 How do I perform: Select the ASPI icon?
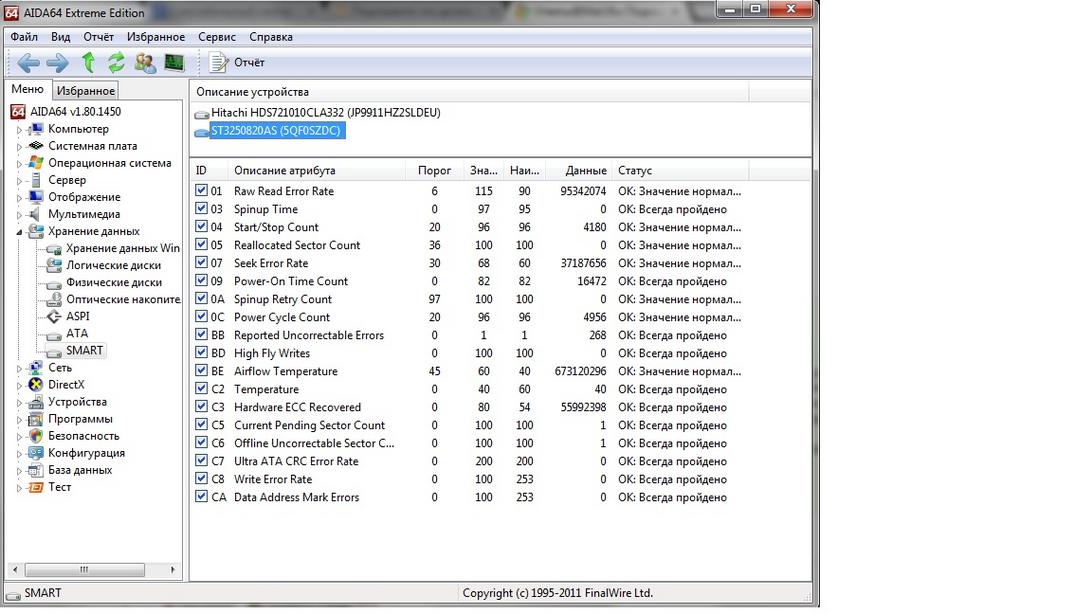(54, 316)
